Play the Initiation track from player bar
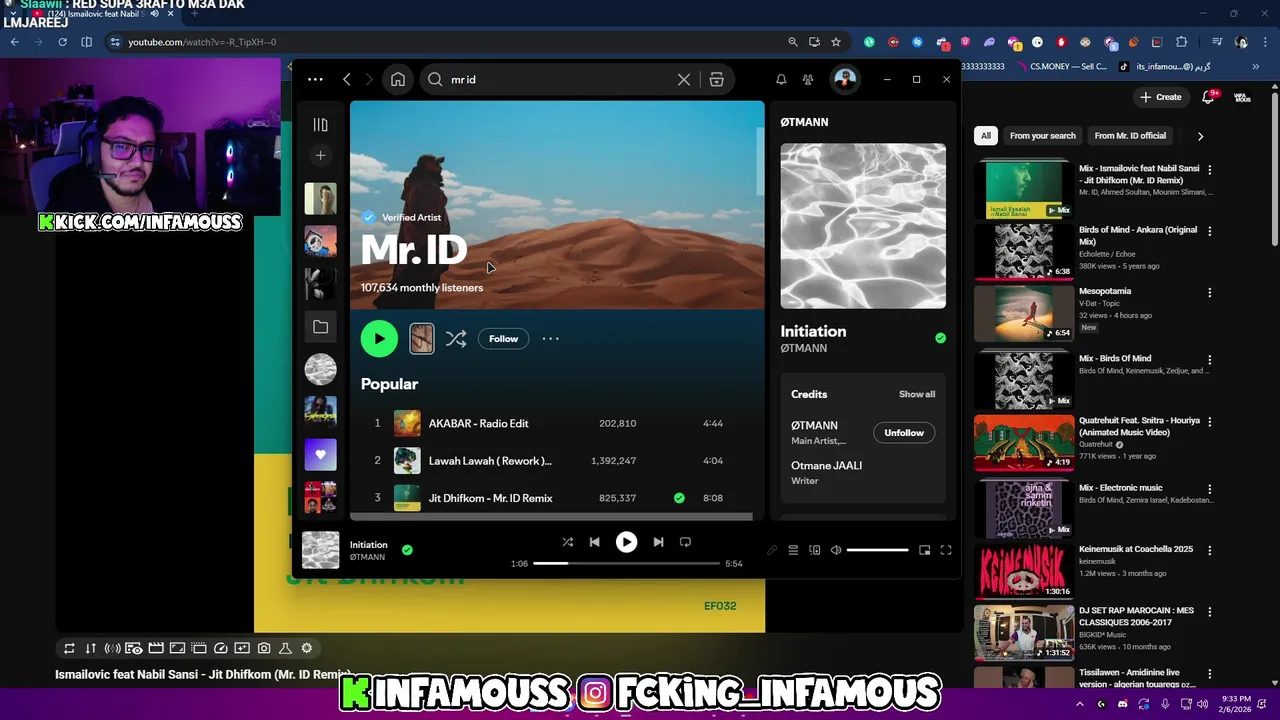The width and height of the screenshot is (1280, 720). point(626,542)
